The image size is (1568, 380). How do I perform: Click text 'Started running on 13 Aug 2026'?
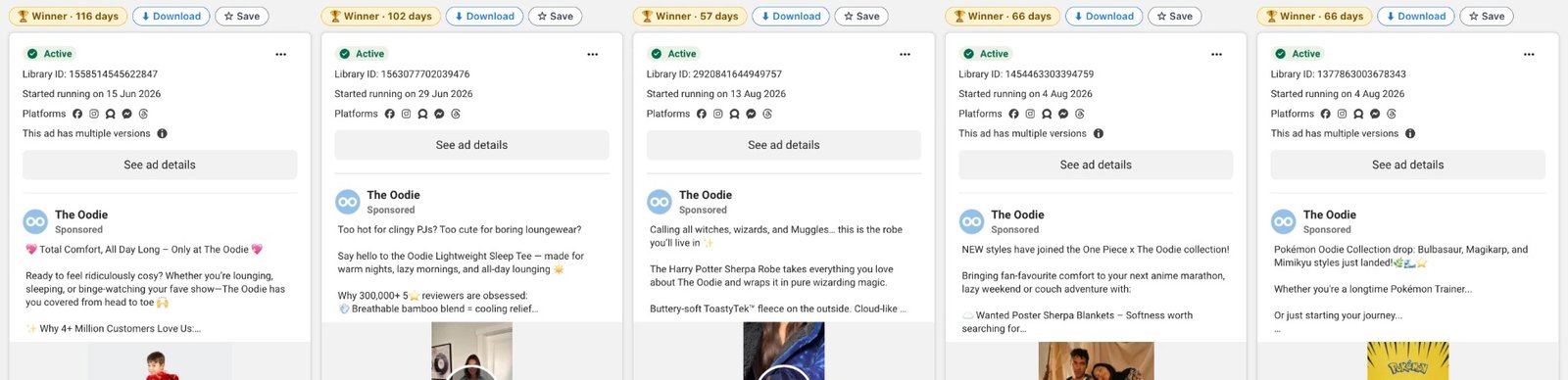tap(716, 94)
